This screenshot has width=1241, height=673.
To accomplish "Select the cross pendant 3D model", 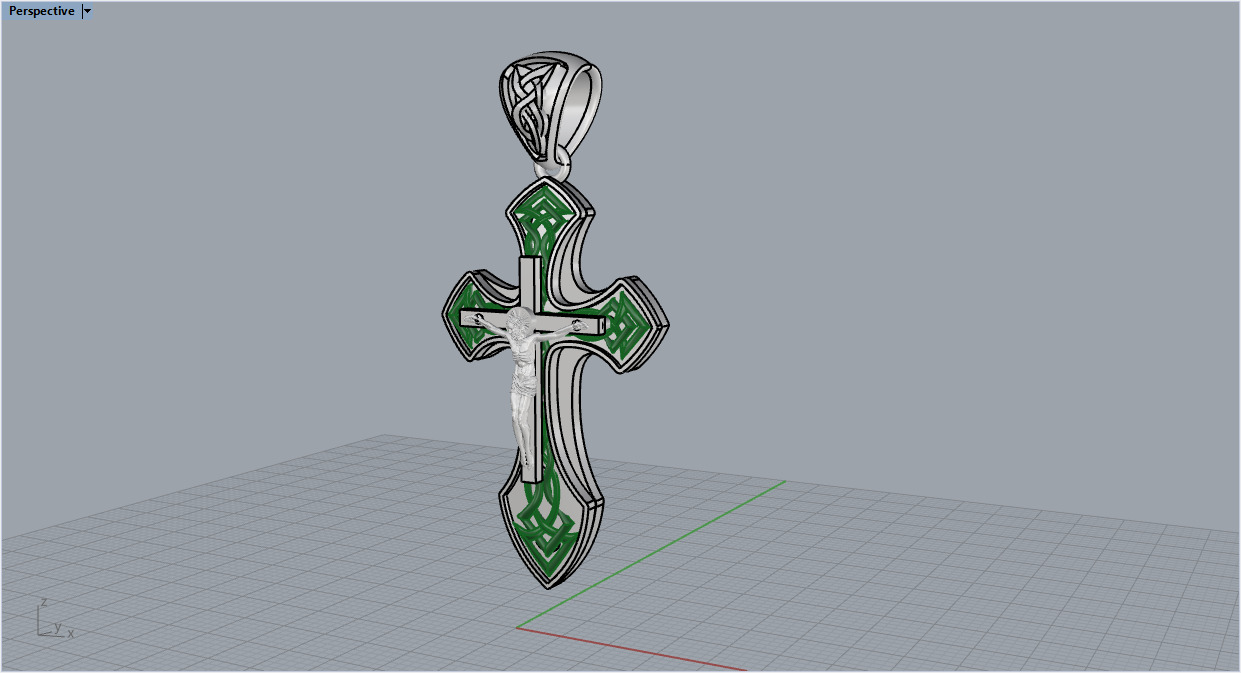I will 556,381.
